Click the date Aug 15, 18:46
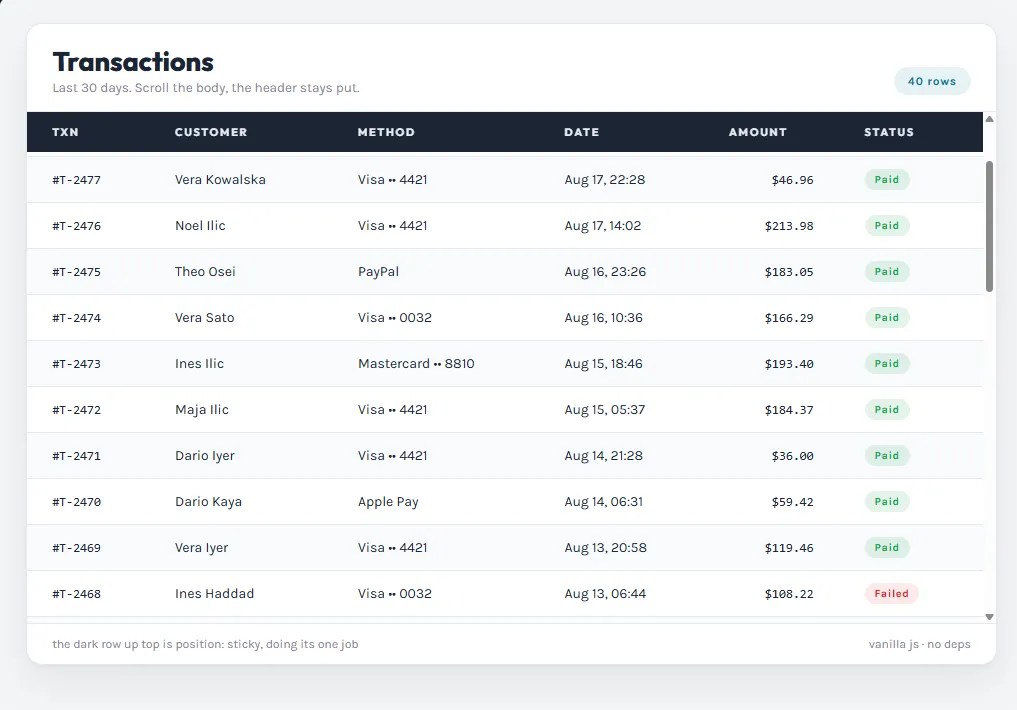The width and height of the screenshot is (1017, 710). 603,364
